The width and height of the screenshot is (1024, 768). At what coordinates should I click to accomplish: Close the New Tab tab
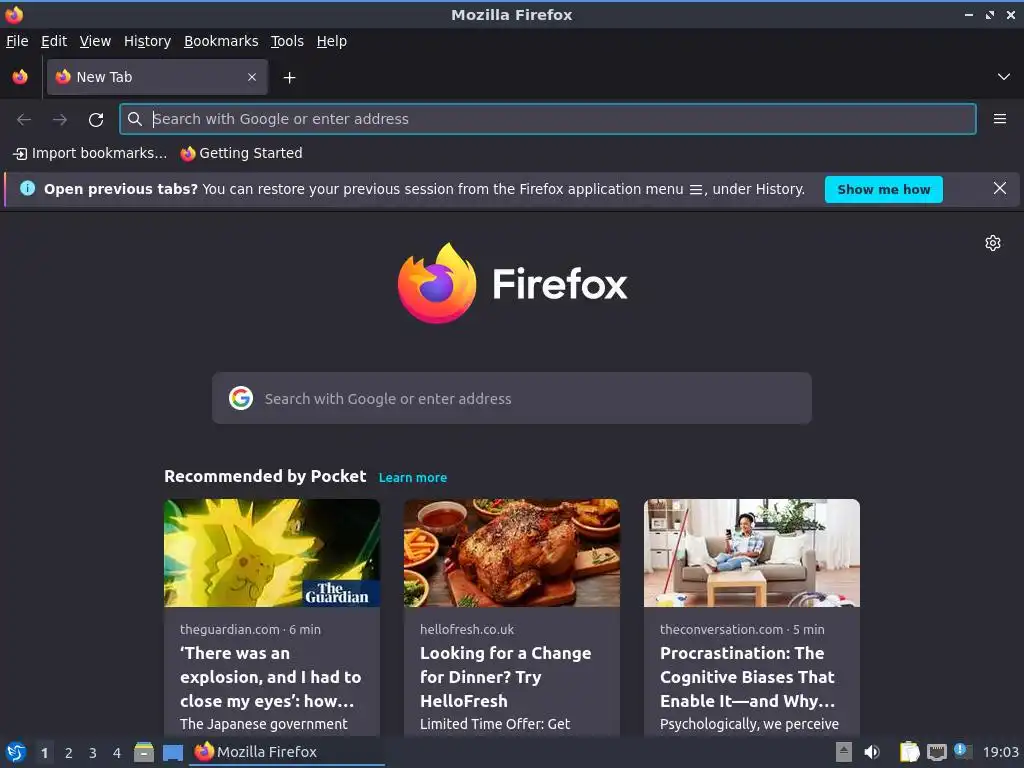(x=252, y=77)
